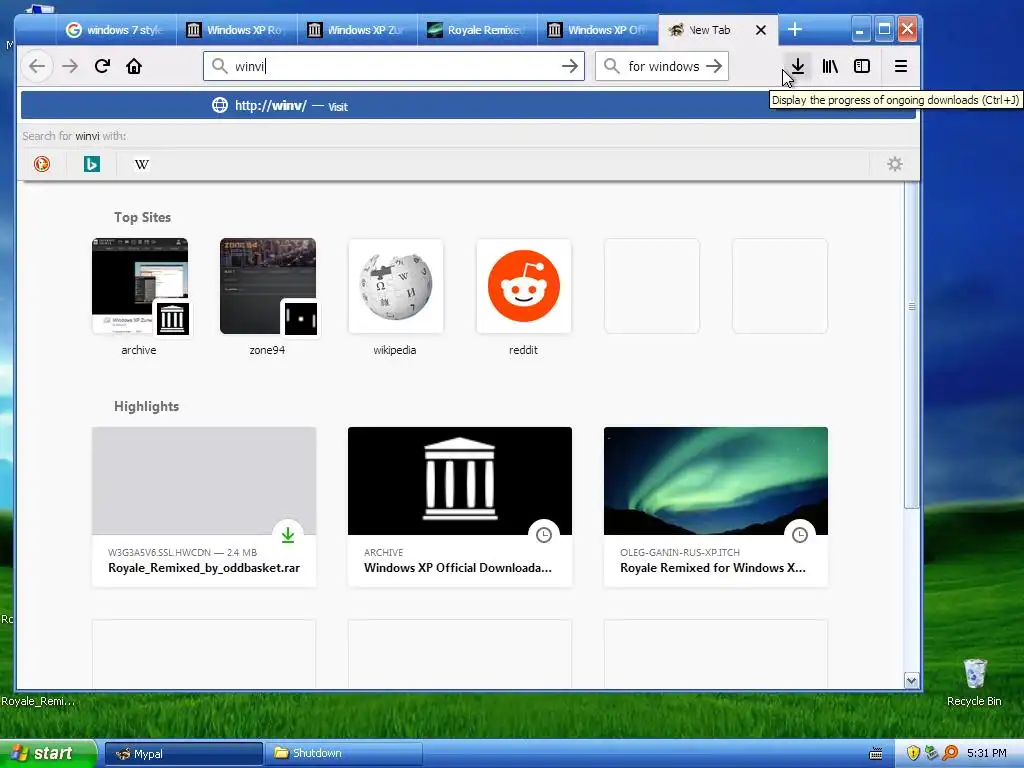Click the orange magnifier tray icon
Screen dimensions: 1024x768
(x=950, y=753)
